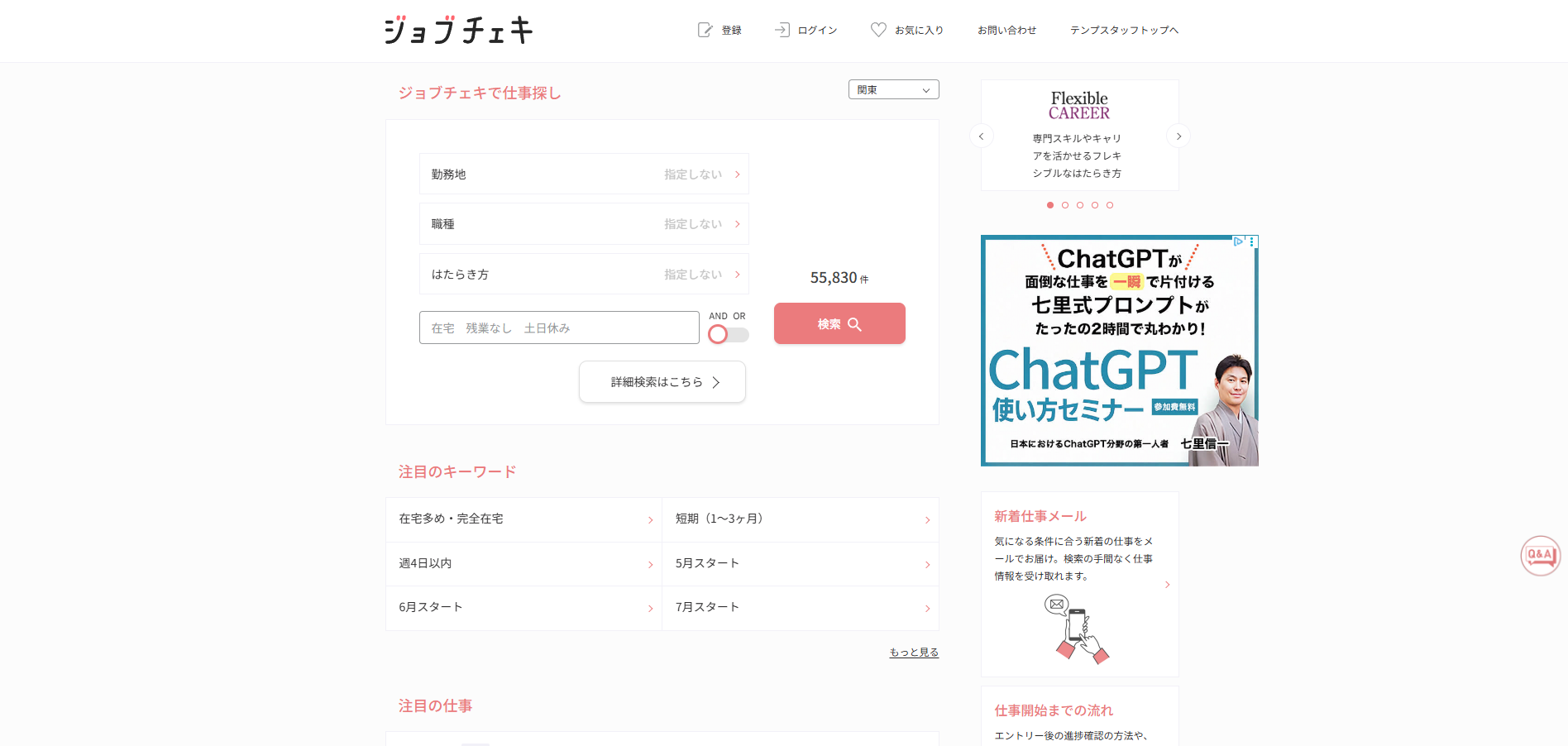Go to テンプスタッフトップへ menu item

click(x=1124, y=31)
